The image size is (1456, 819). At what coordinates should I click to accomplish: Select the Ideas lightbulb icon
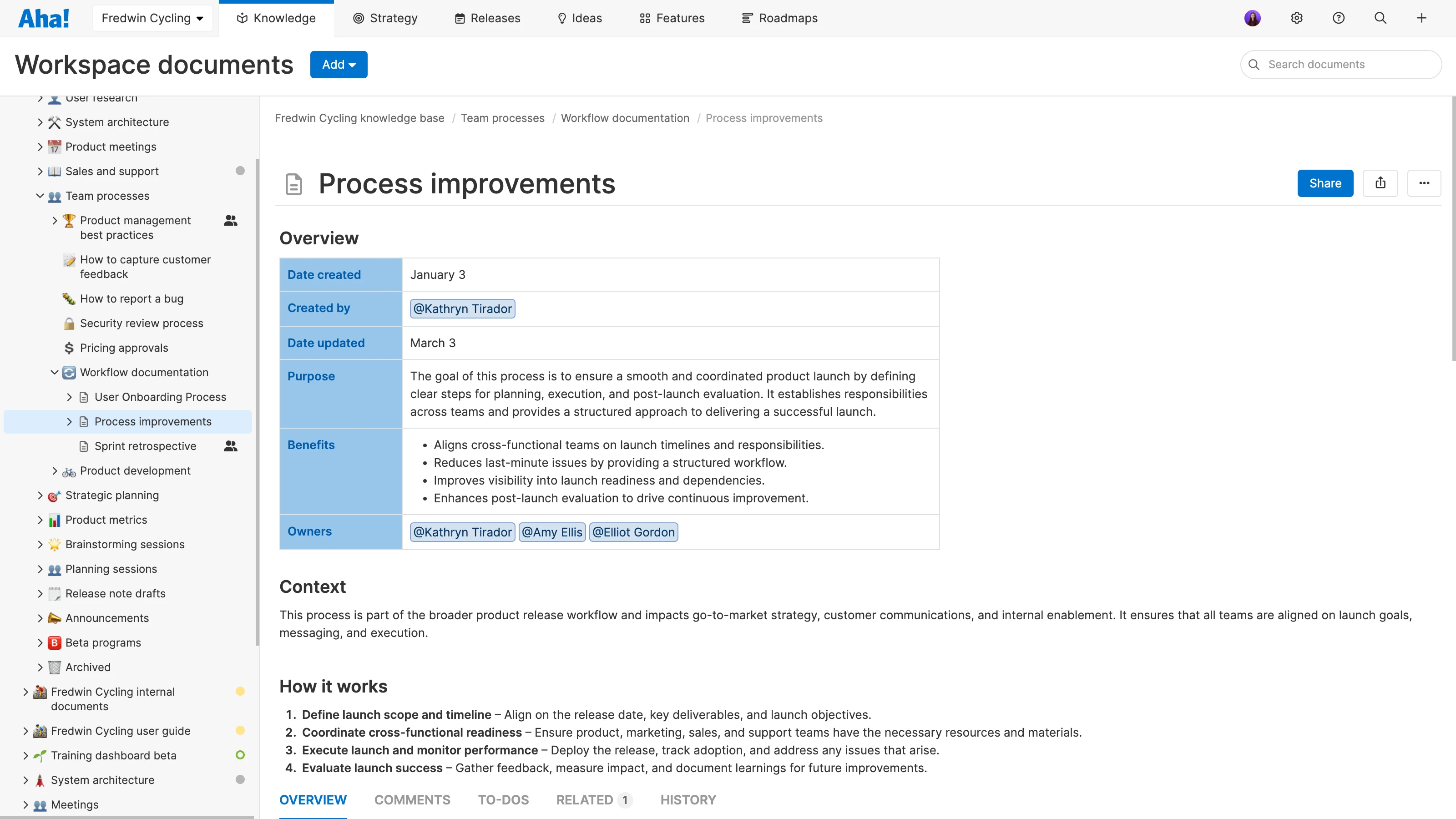click(562, 18)
